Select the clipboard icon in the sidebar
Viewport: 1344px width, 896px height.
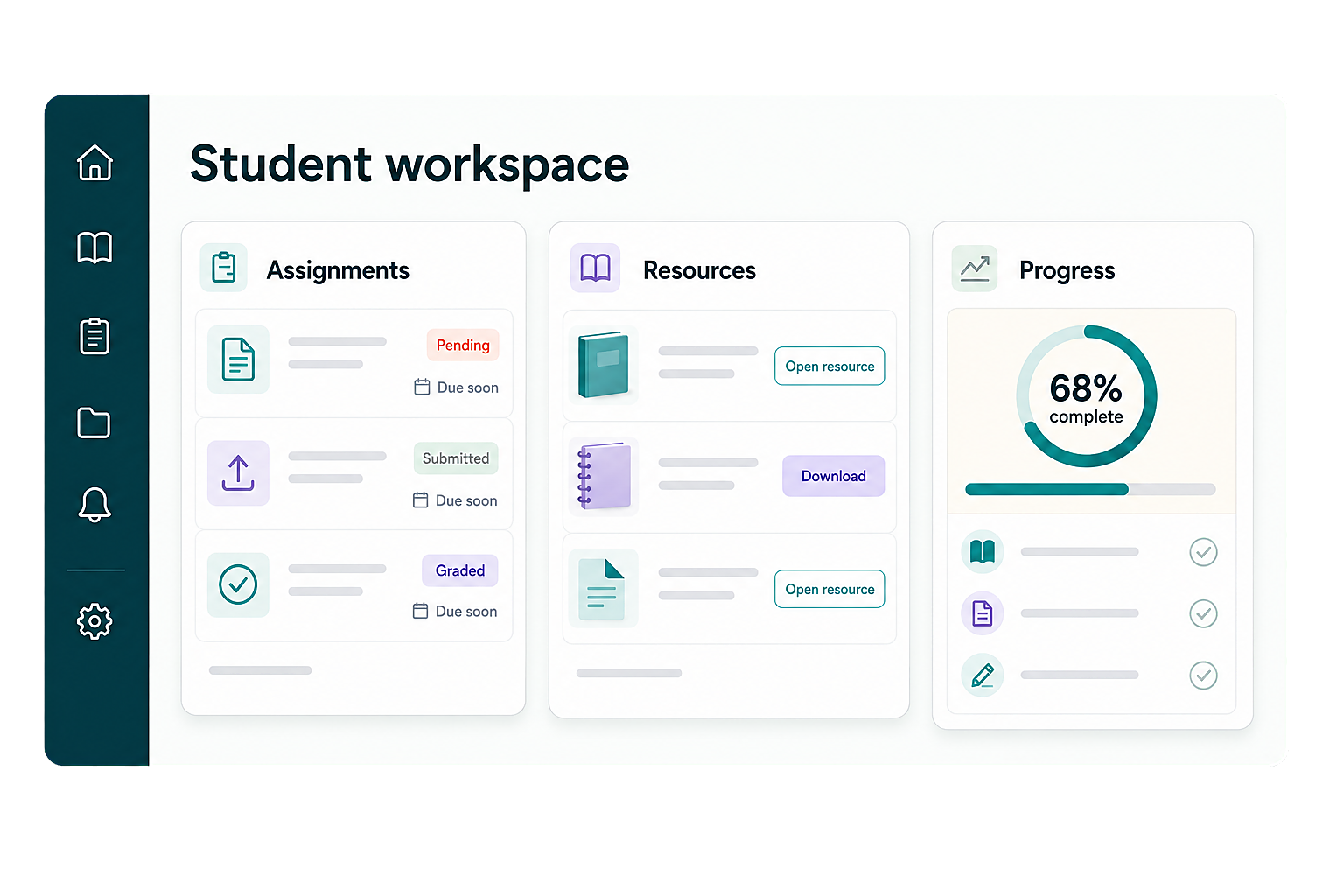[94, 336]
